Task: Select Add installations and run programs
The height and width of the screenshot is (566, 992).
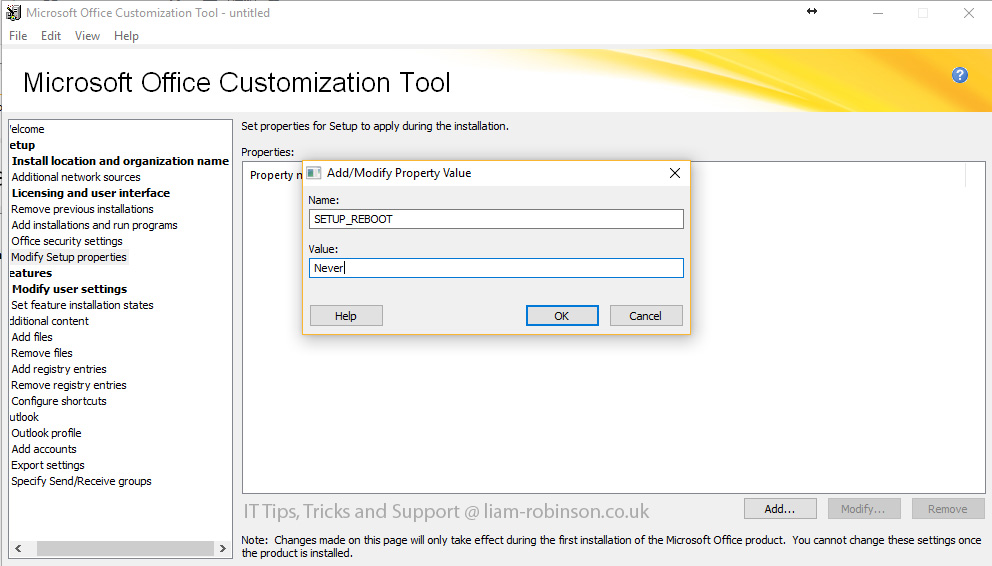Action: point(94,225)
